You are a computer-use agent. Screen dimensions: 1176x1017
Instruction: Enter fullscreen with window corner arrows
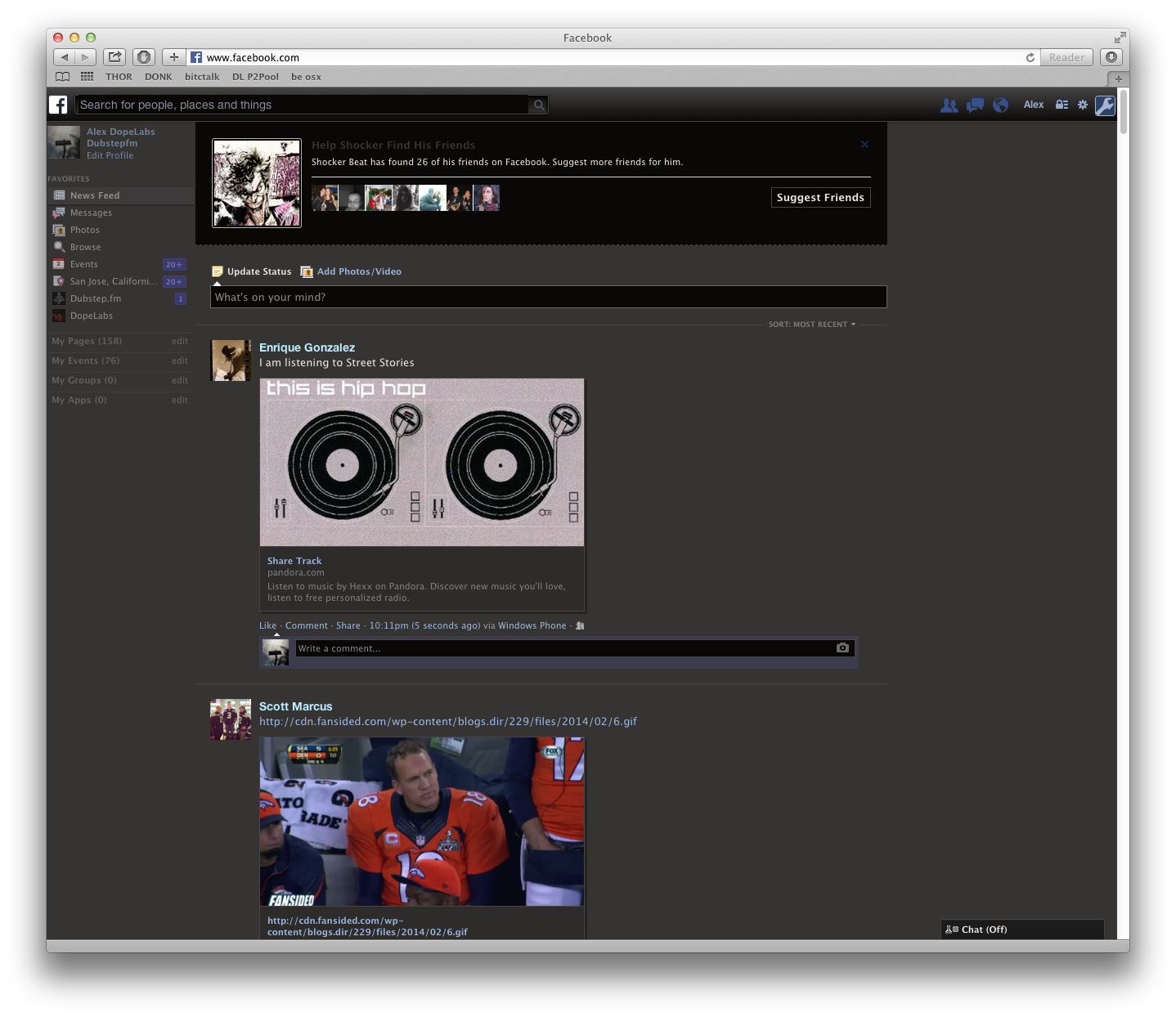1119,38
